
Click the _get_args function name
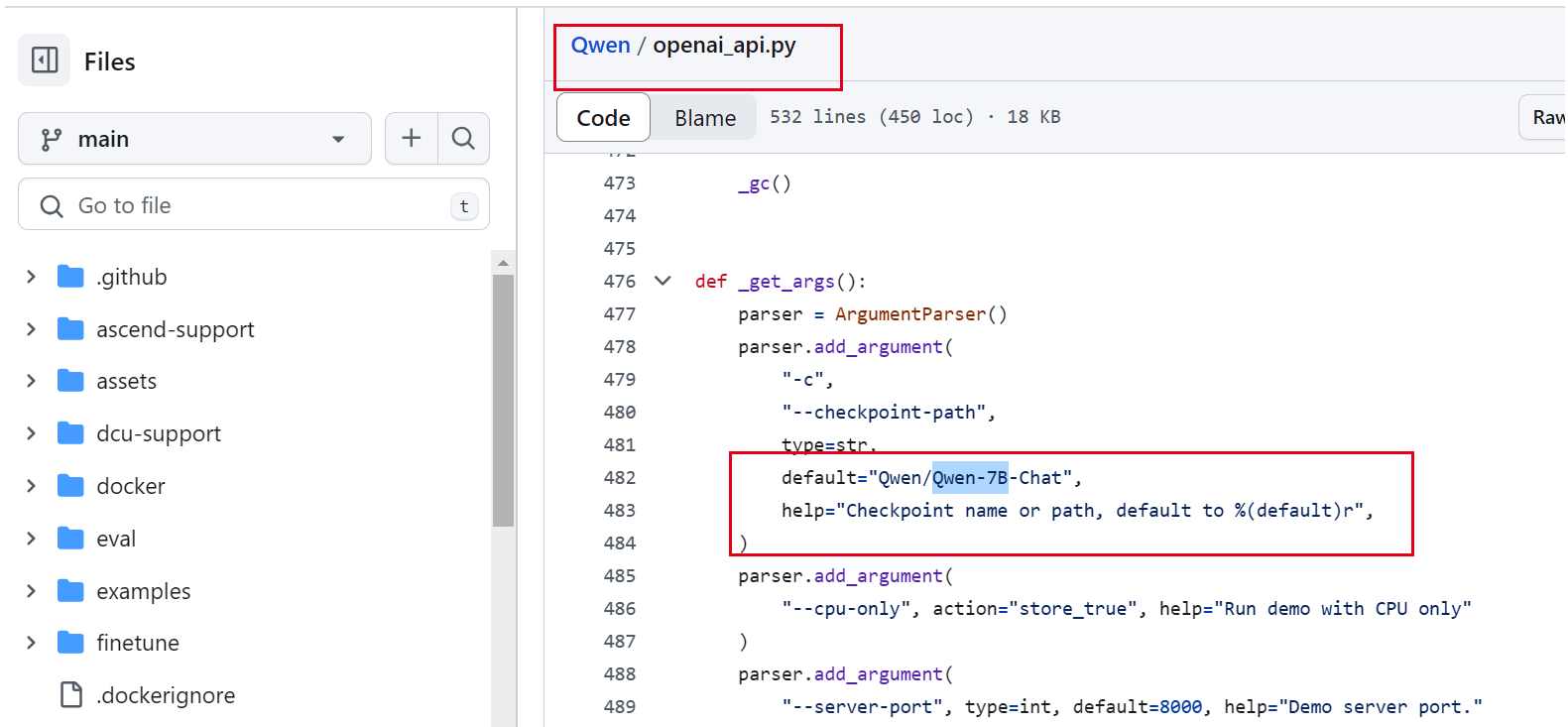(x=786, y=282)
